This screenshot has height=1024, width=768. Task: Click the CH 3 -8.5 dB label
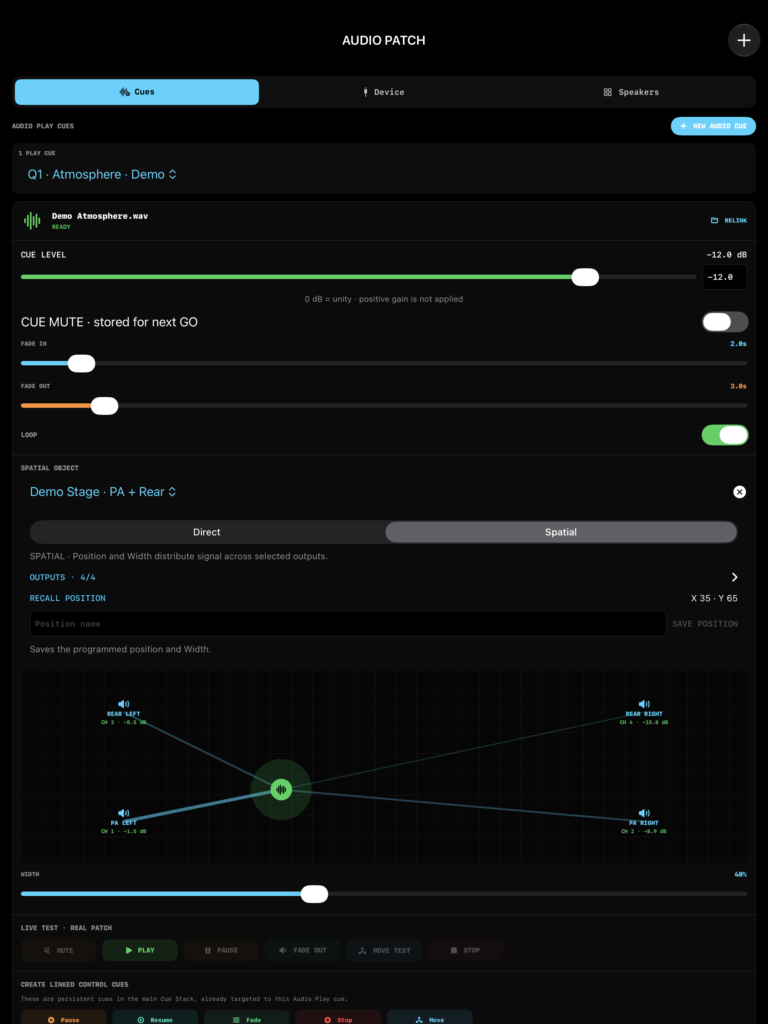[123, 722]
